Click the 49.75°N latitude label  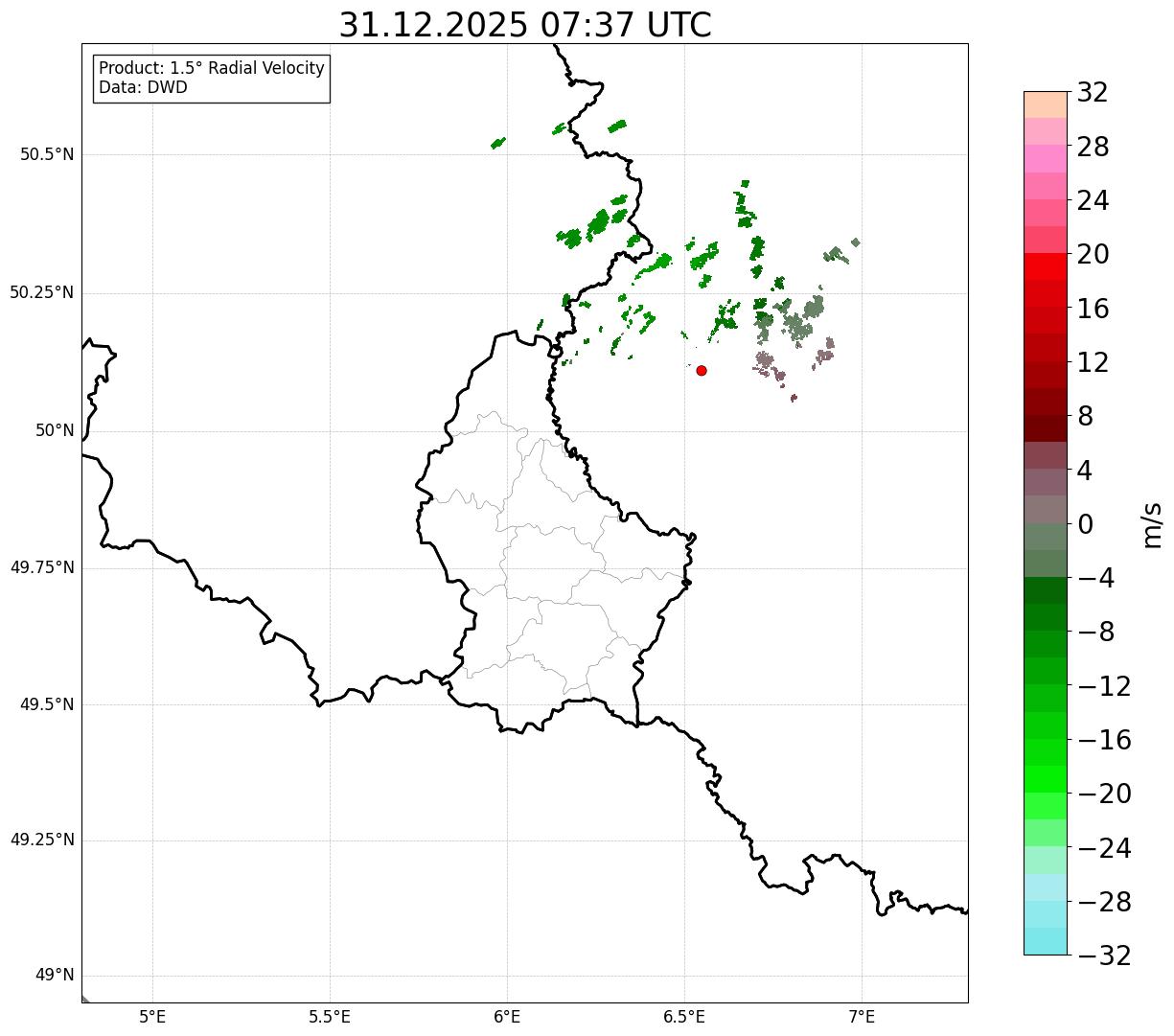(x=42, y=567)
